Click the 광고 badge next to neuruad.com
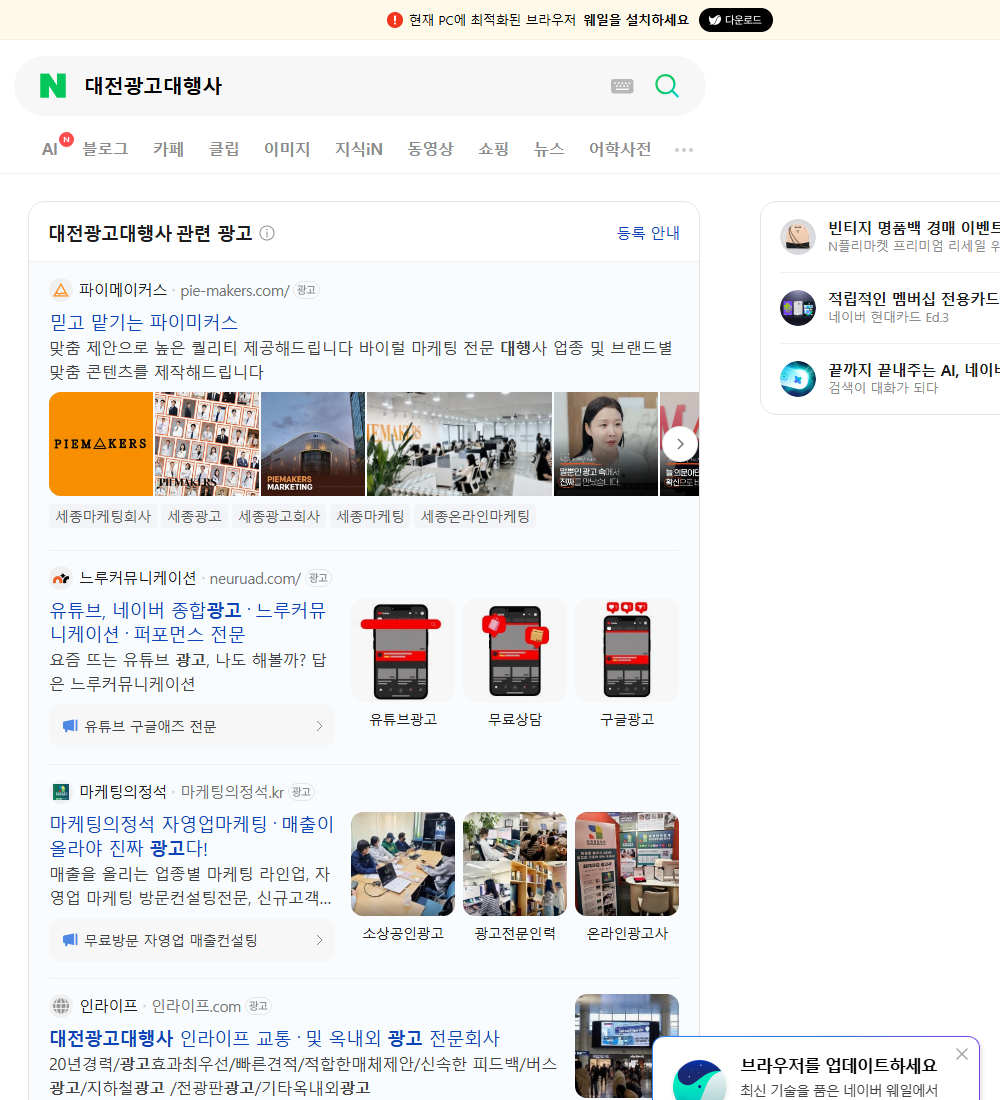 (318, 578)
